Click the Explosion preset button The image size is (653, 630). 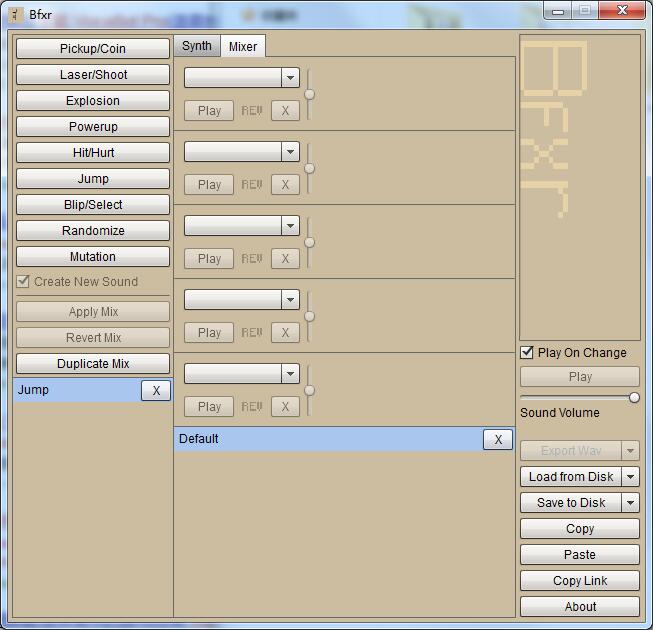[x=93, y=101]
